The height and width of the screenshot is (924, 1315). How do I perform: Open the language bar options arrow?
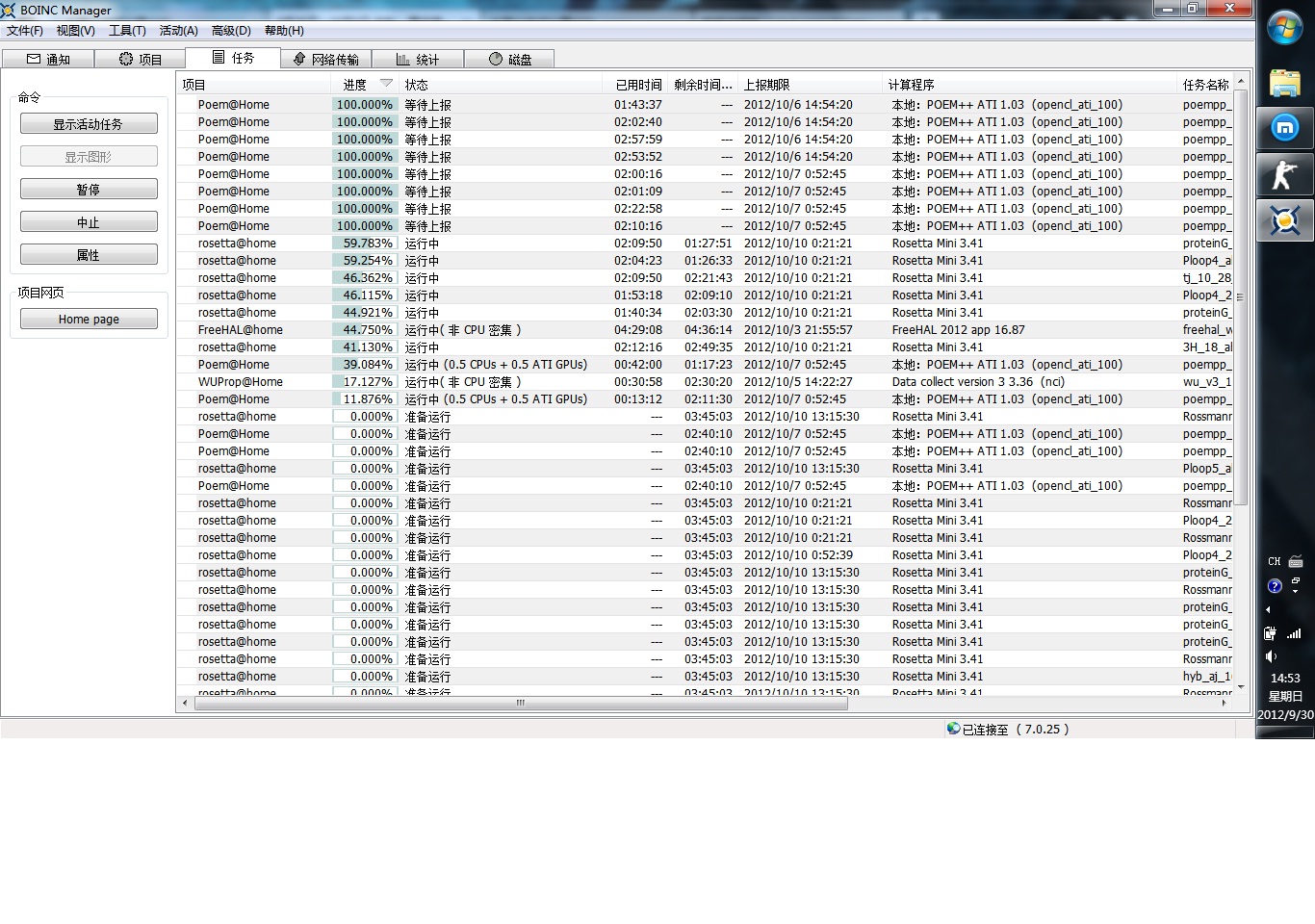tap(1296, 589)
